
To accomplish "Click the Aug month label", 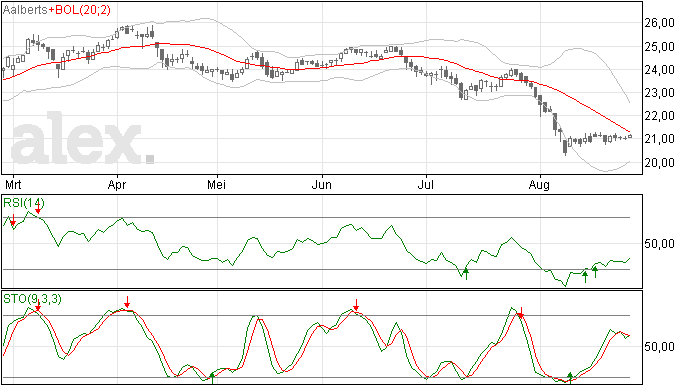I will point(540,185).
